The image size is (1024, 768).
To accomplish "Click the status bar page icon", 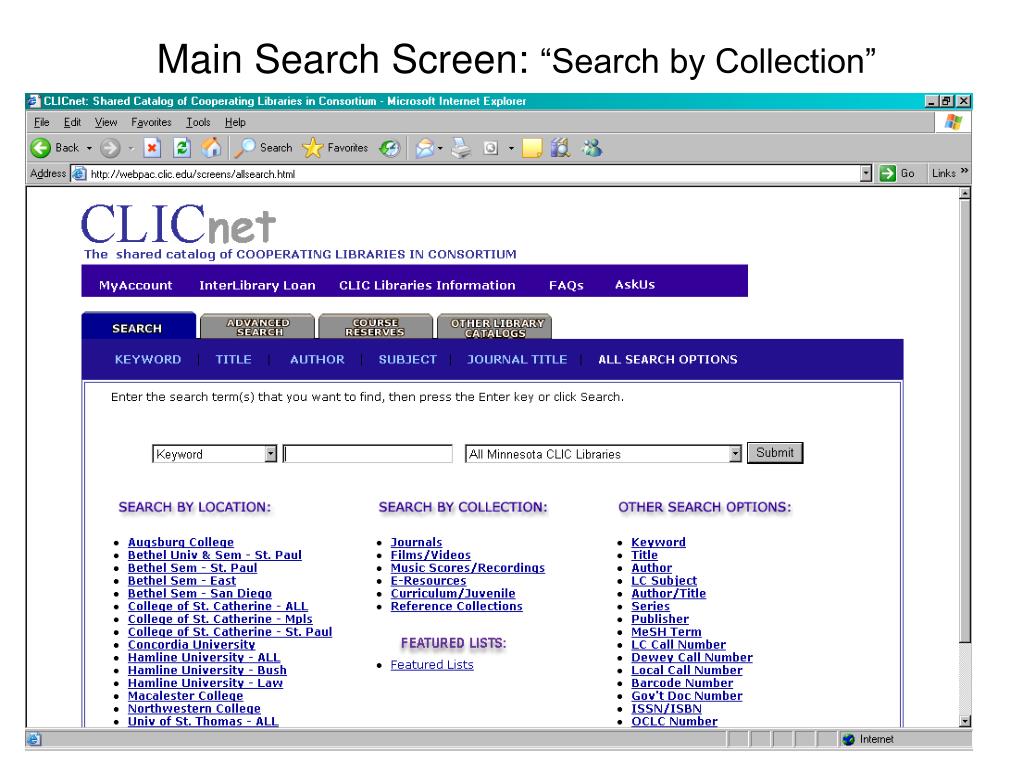I will click(x=34, y=739).
